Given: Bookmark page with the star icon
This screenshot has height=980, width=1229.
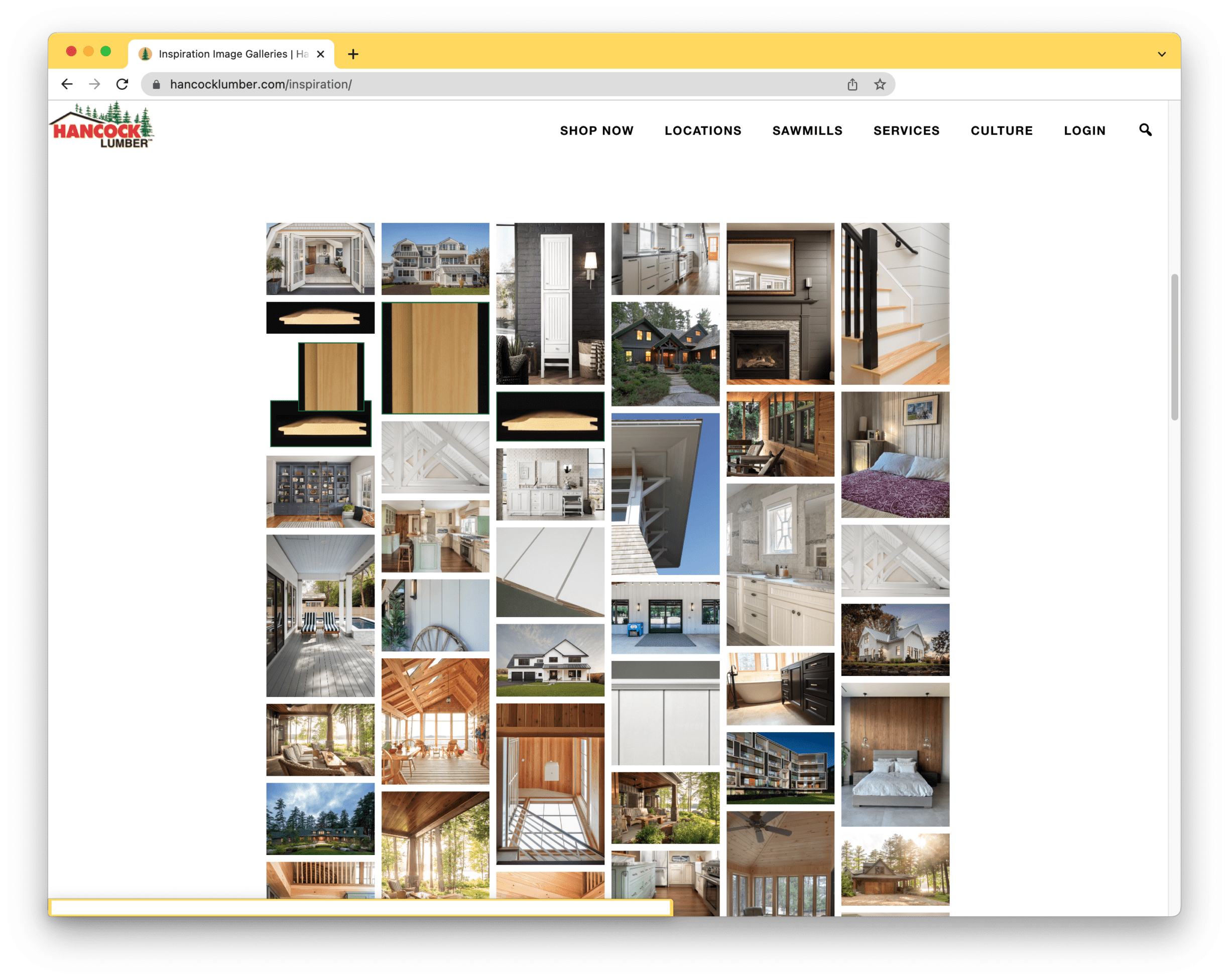Looking at the screenshot, I should [x=880, y=84].
